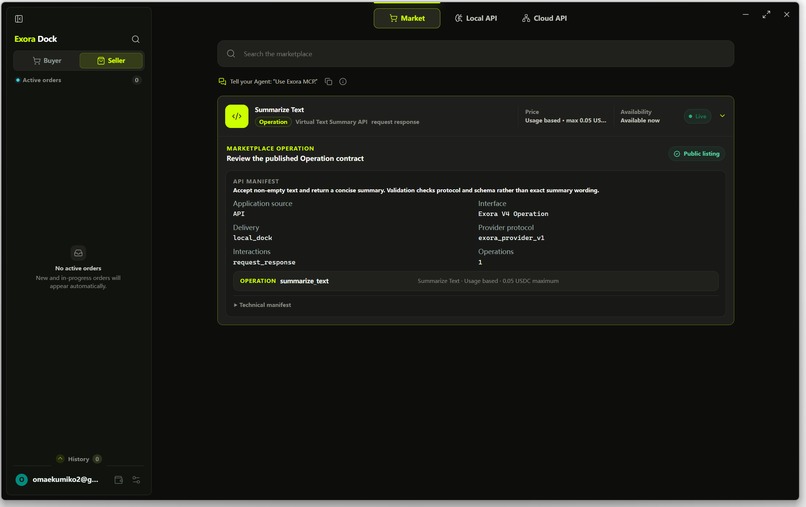Click the agent chat bubbles icon
The image size is (806, 507).
coord(222,82)
